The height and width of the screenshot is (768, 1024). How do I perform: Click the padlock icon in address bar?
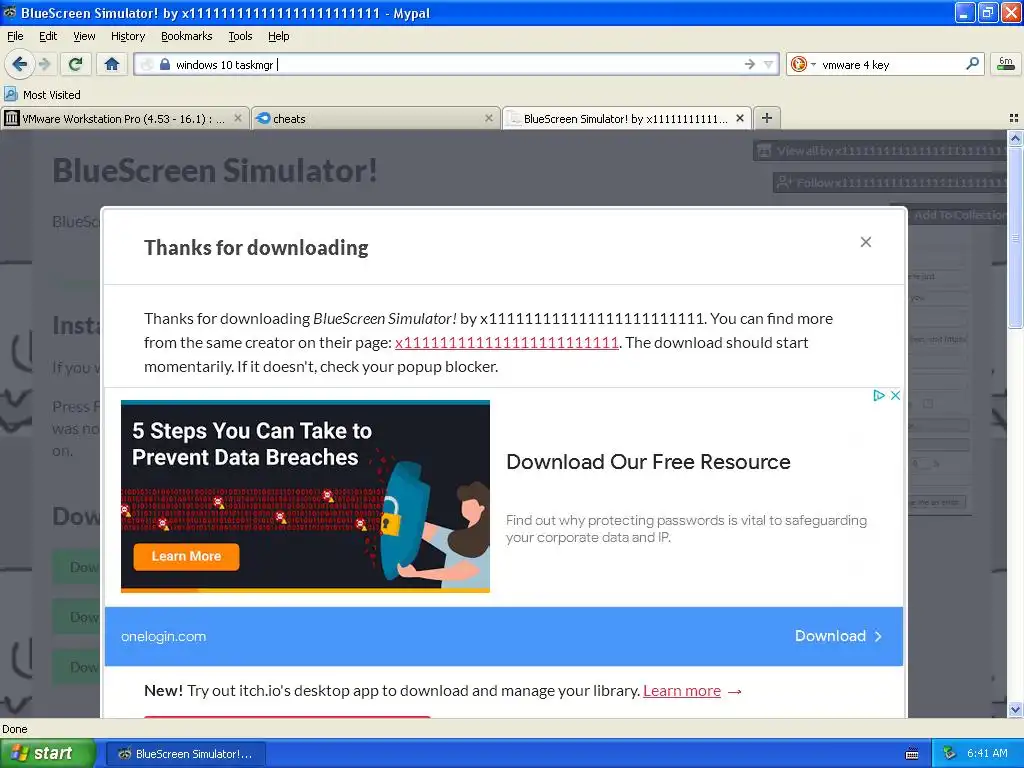coord(165,65)
